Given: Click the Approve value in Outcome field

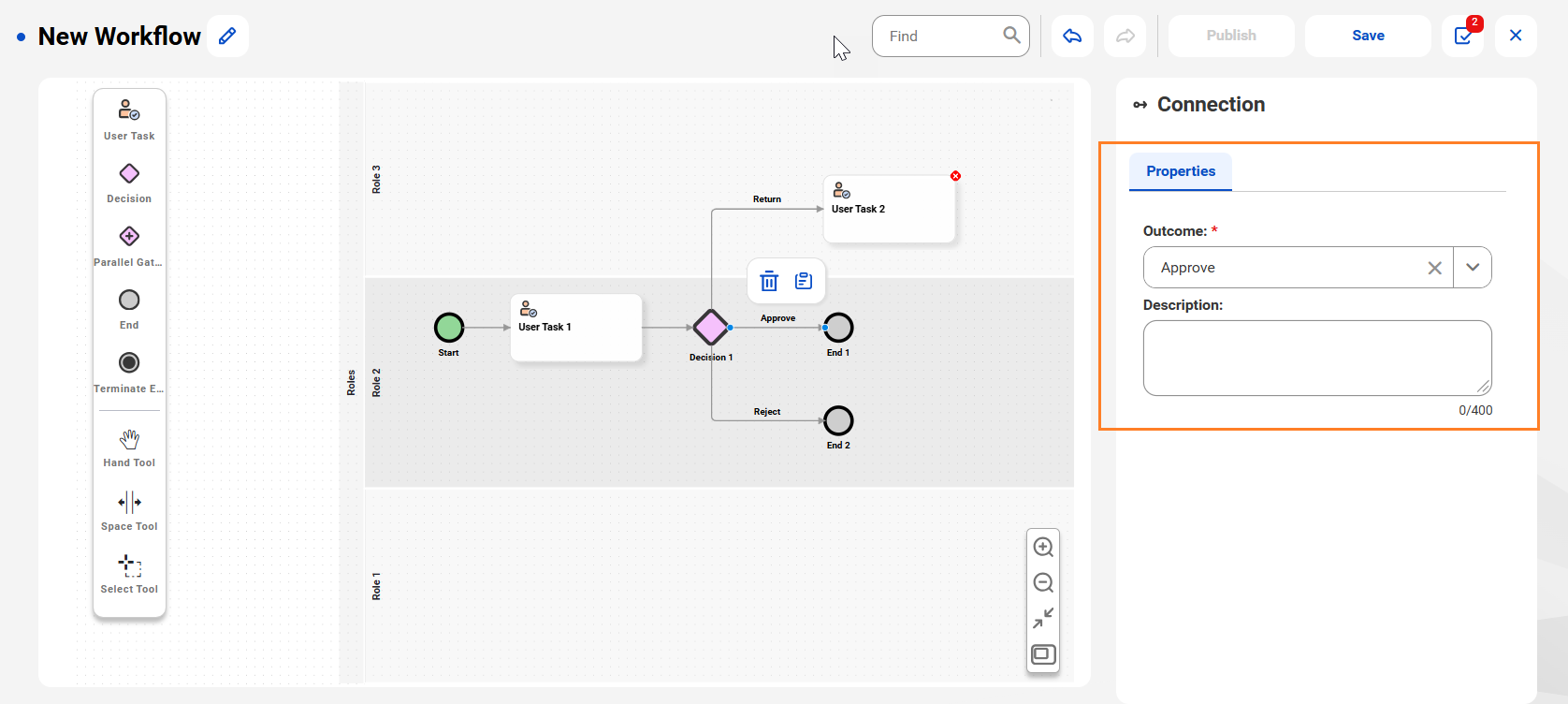Looking at the screenshot, I should tap(1188, 268).
